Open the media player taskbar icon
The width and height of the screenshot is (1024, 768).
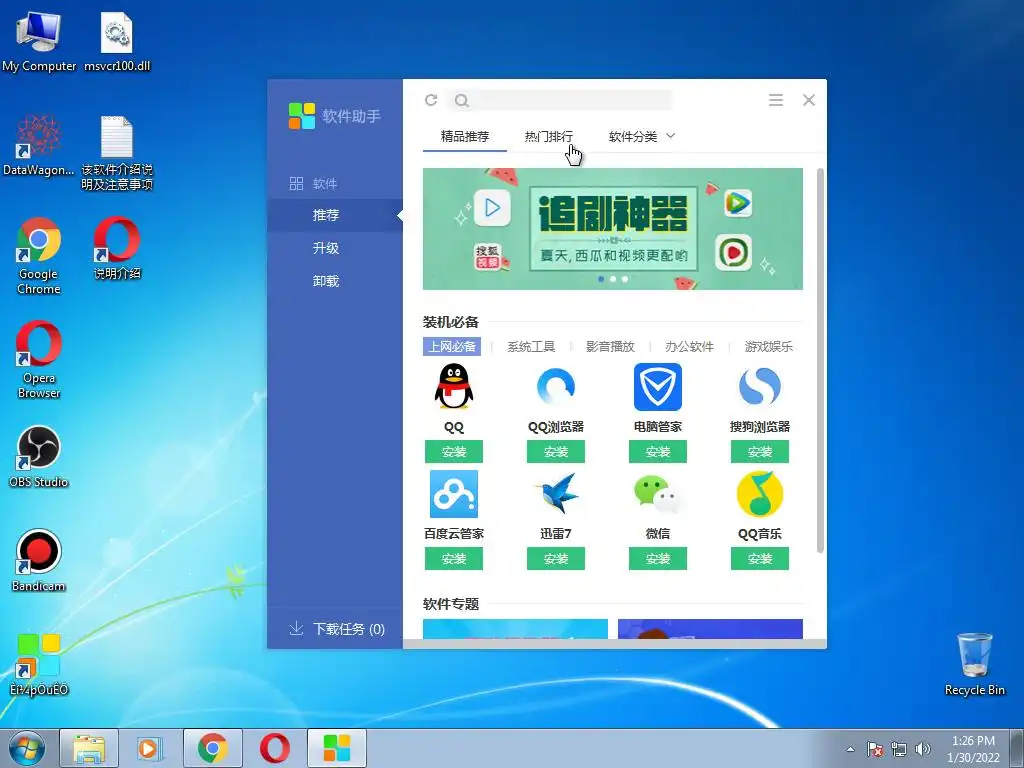point(150,748)
